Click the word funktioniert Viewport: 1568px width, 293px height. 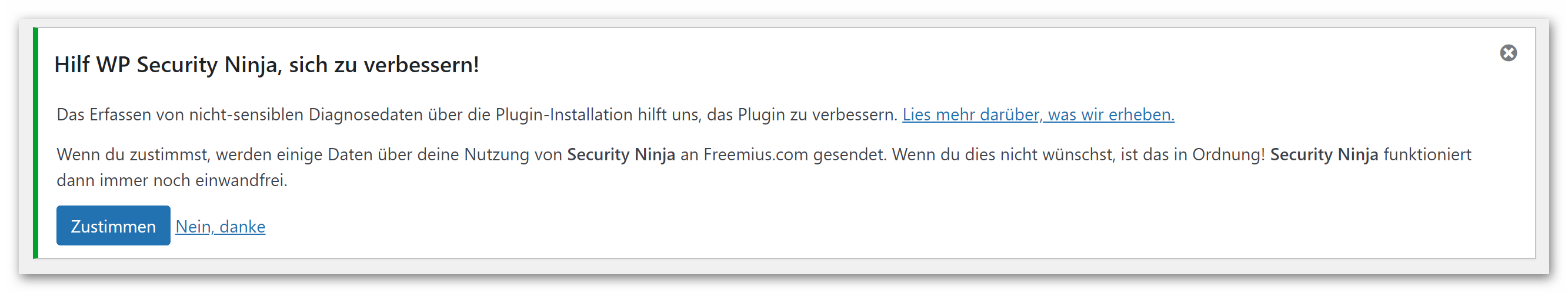click(x=1427, y=154)
